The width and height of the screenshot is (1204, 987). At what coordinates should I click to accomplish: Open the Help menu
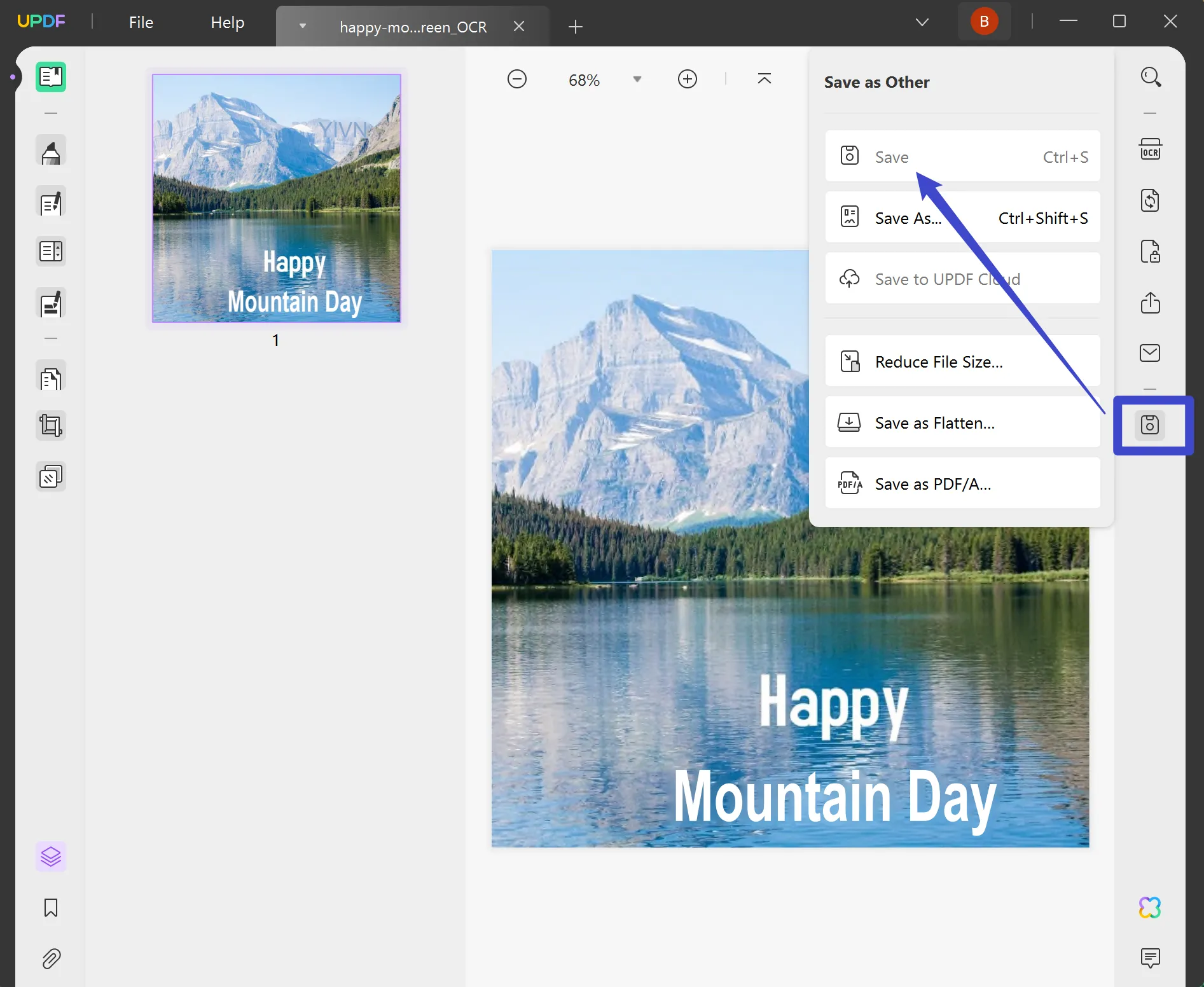tap(228, 22)
